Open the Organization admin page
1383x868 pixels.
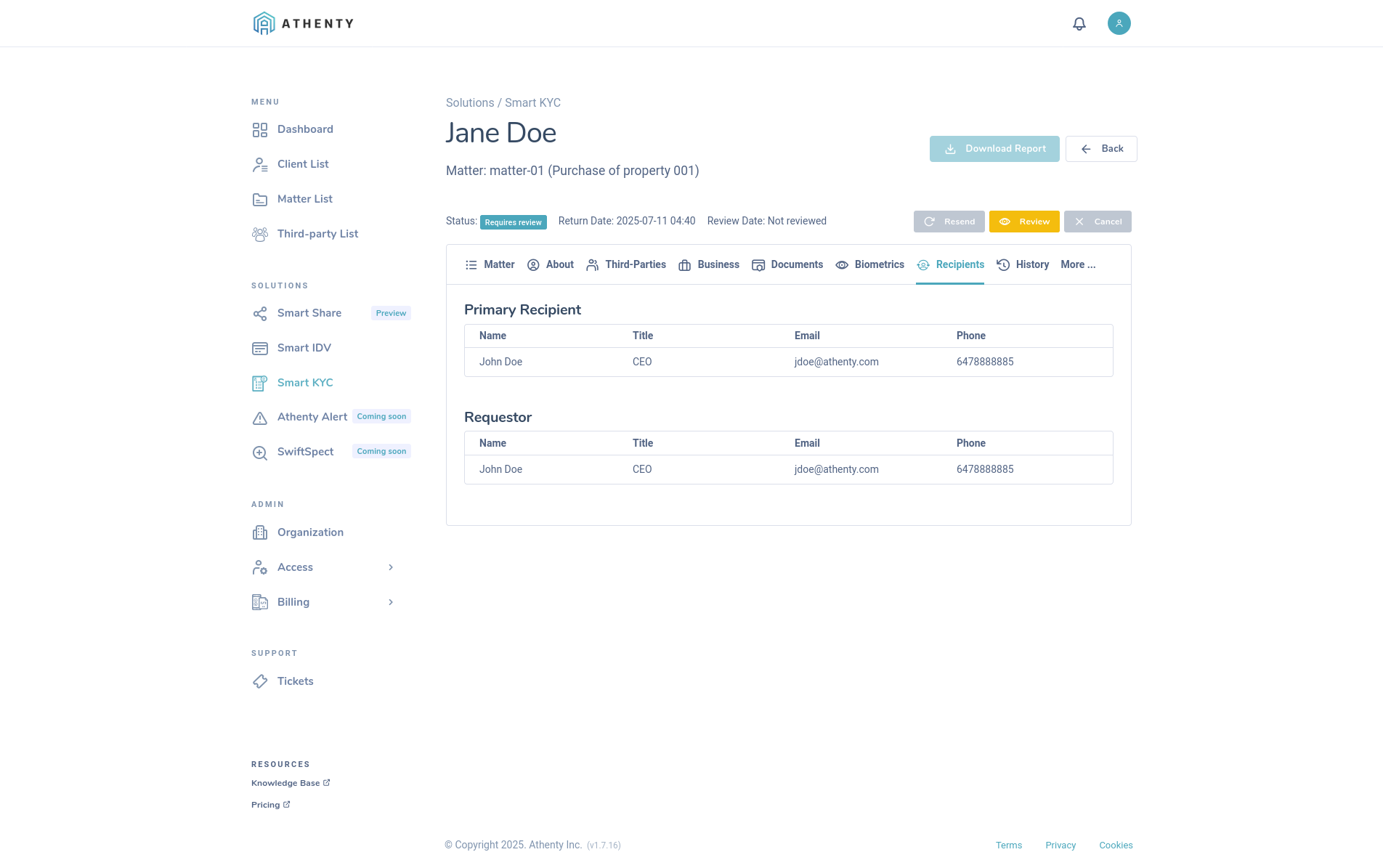[310, 532]
